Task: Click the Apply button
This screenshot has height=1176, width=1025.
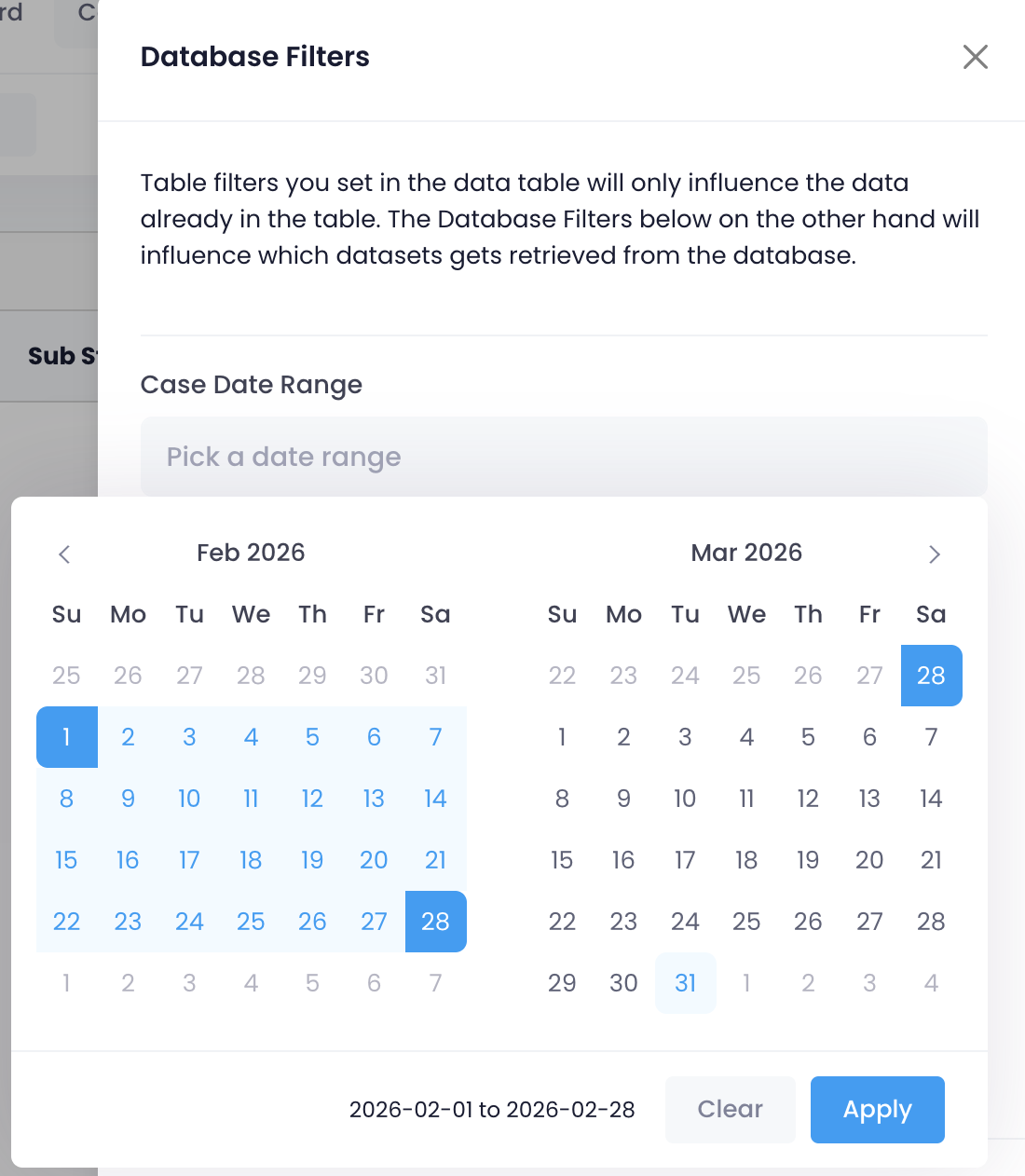Action: click(x=877, y=1109)
